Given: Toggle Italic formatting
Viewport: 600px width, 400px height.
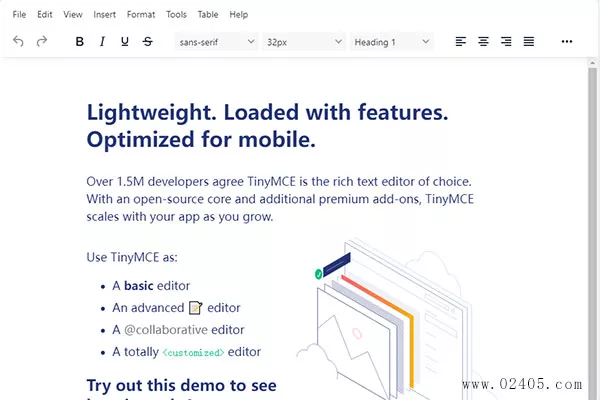Looking at the screenshot, I should [102, 41].
